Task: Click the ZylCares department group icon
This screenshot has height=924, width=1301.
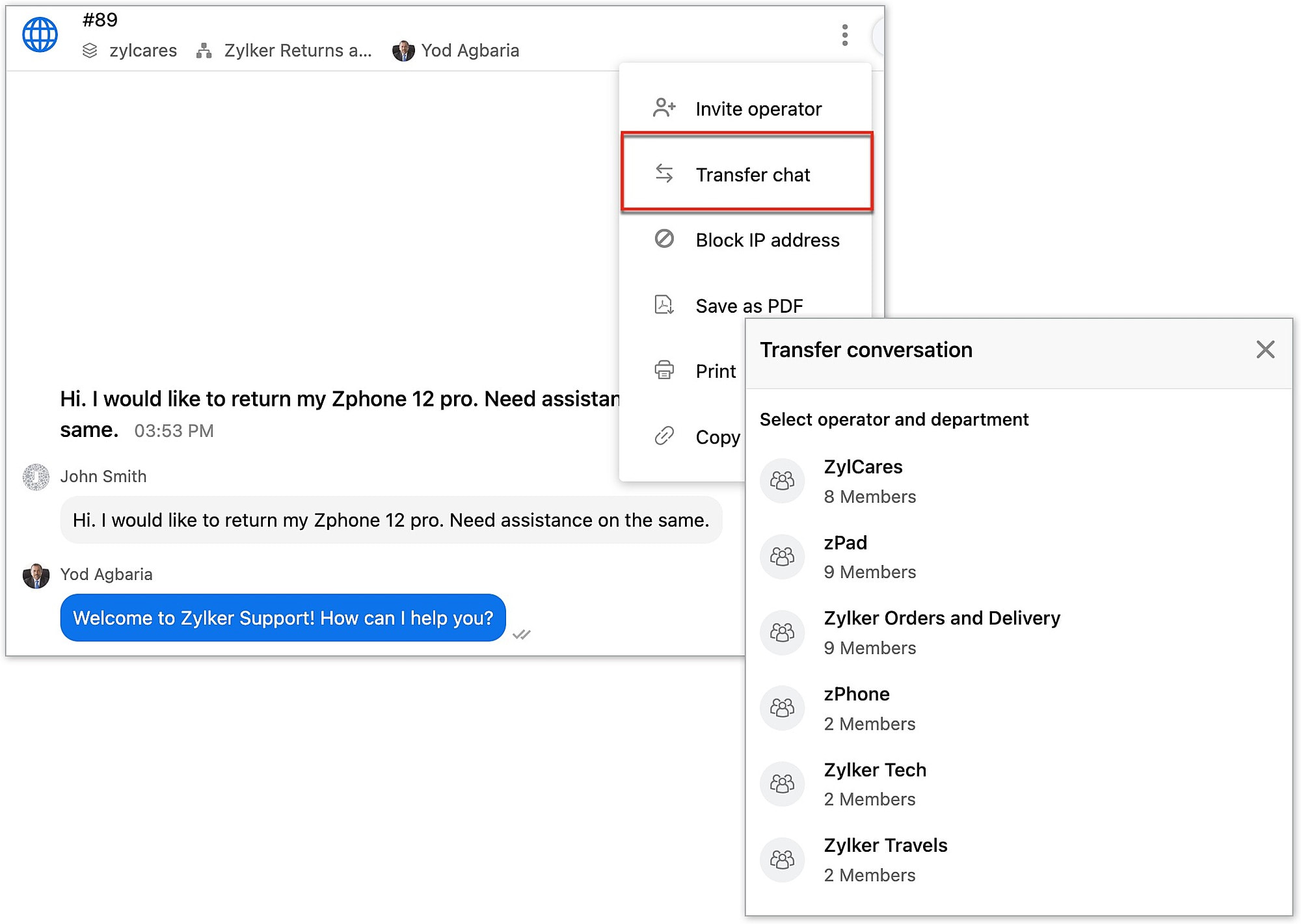Action: point(782,481)
